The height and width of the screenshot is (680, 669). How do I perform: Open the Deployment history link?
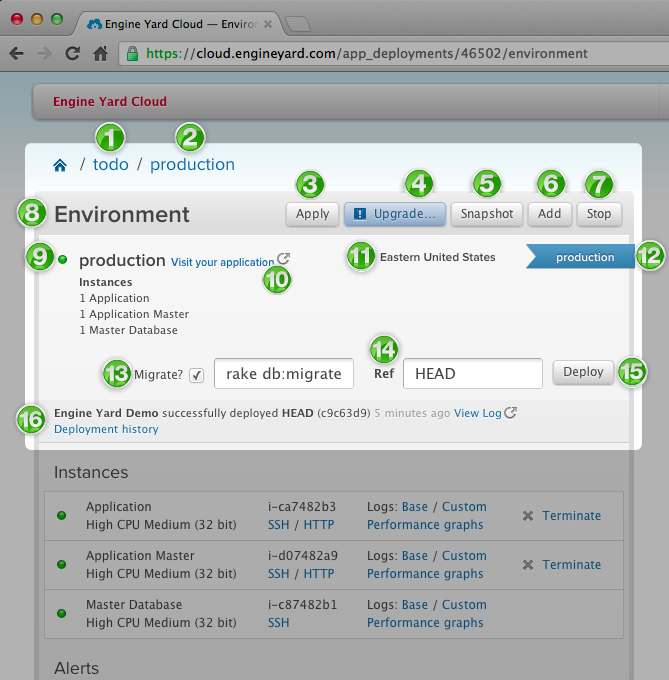click(x=106, y=429)
